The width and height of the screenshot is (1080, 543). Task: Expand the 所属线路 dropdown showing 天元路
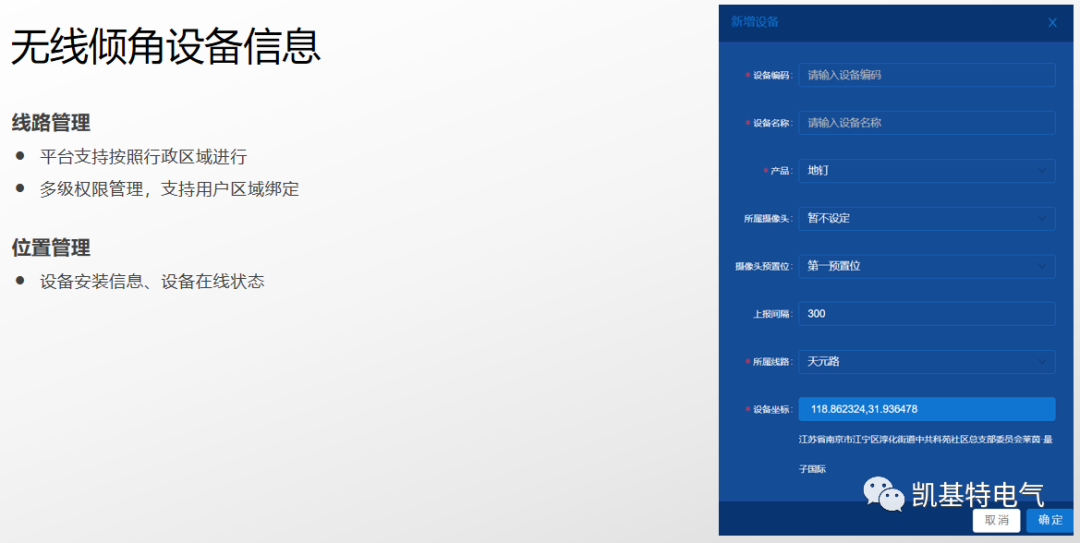point(926,361)
